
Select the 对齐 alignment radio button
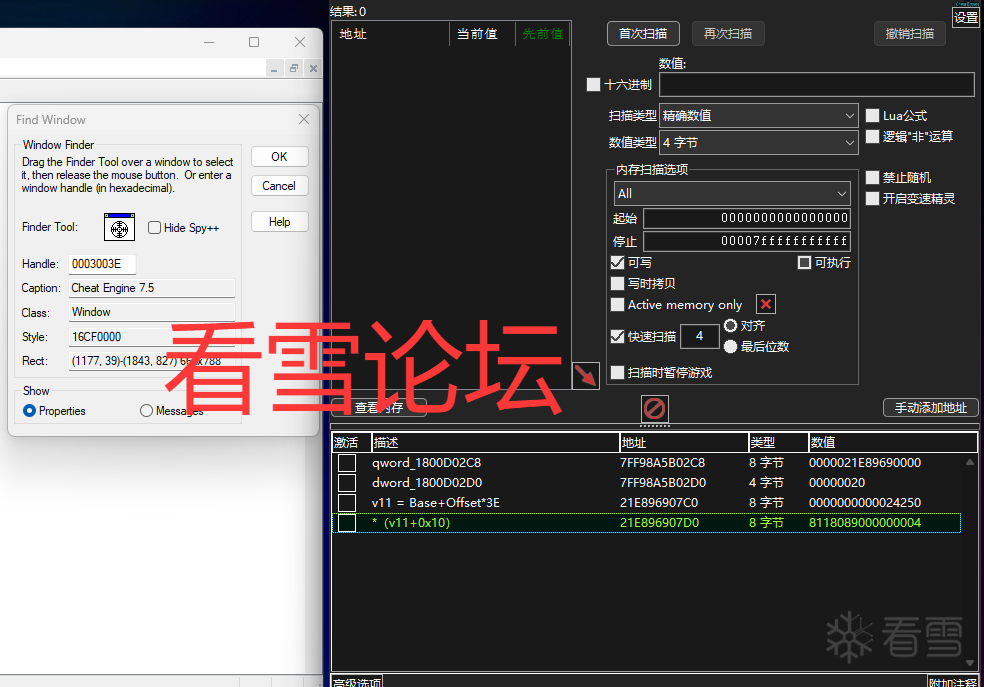pyautogui.click(x=730, y=326)
